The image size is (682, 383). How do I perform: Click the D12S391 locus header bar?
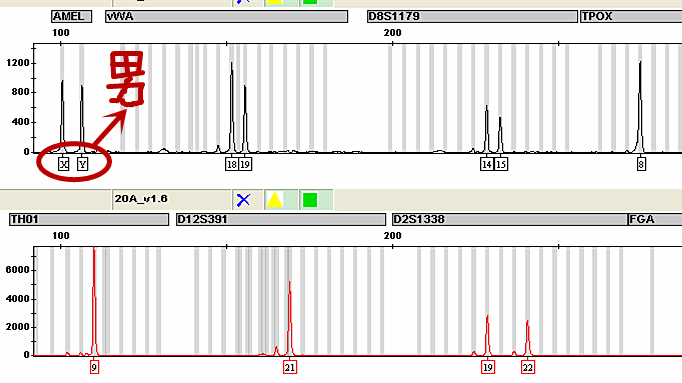coord(281,220)
